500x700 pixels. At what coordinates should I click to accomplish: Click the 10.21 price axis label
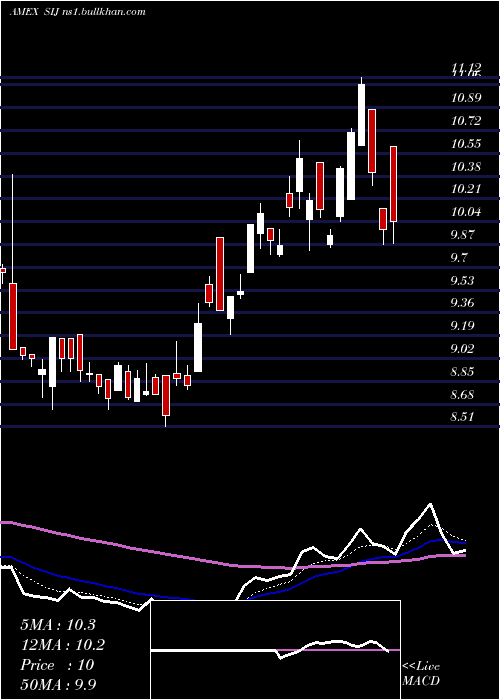click(x=466, y=188)
